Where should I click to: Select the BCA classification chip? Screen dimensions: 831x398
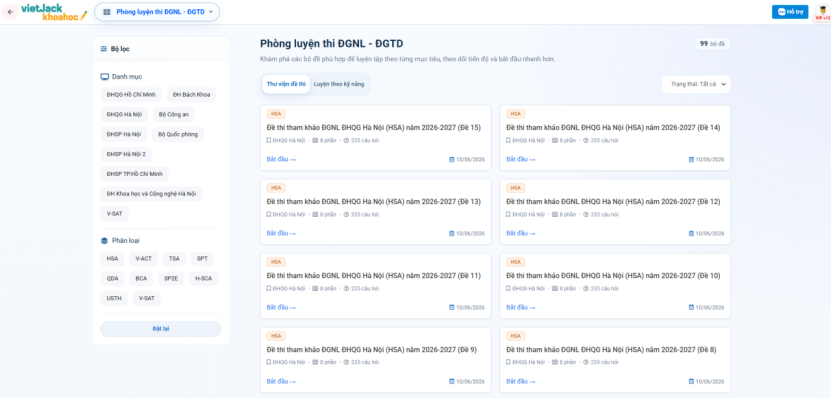click(142, 279)
